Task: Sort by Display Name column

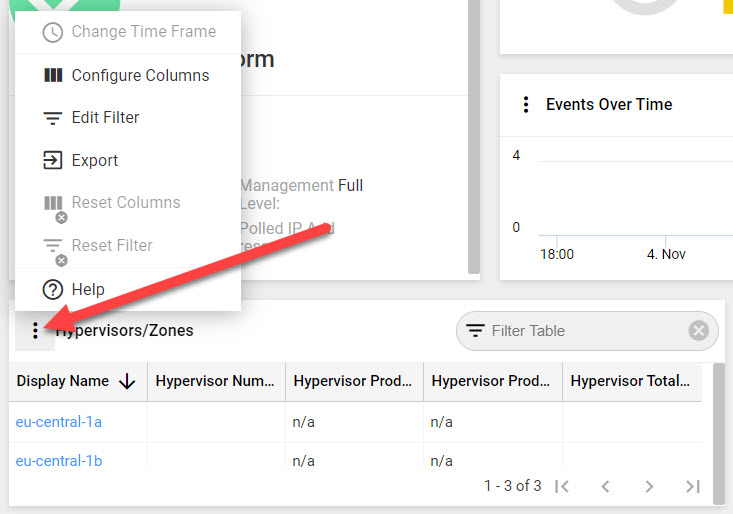Action: tap(63, 381)
